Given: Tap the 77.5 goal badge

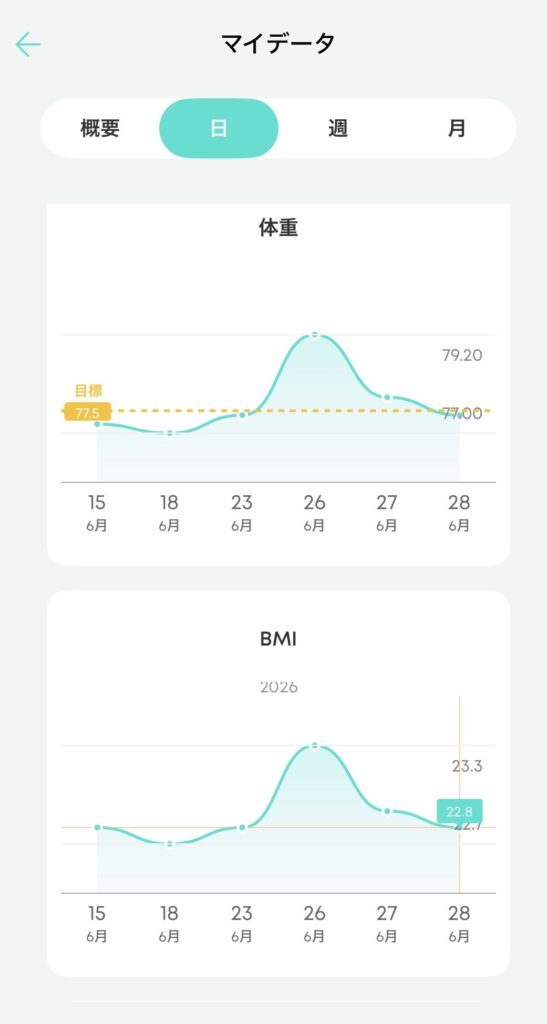Looking at the screenshot, I should pos(87,413).
